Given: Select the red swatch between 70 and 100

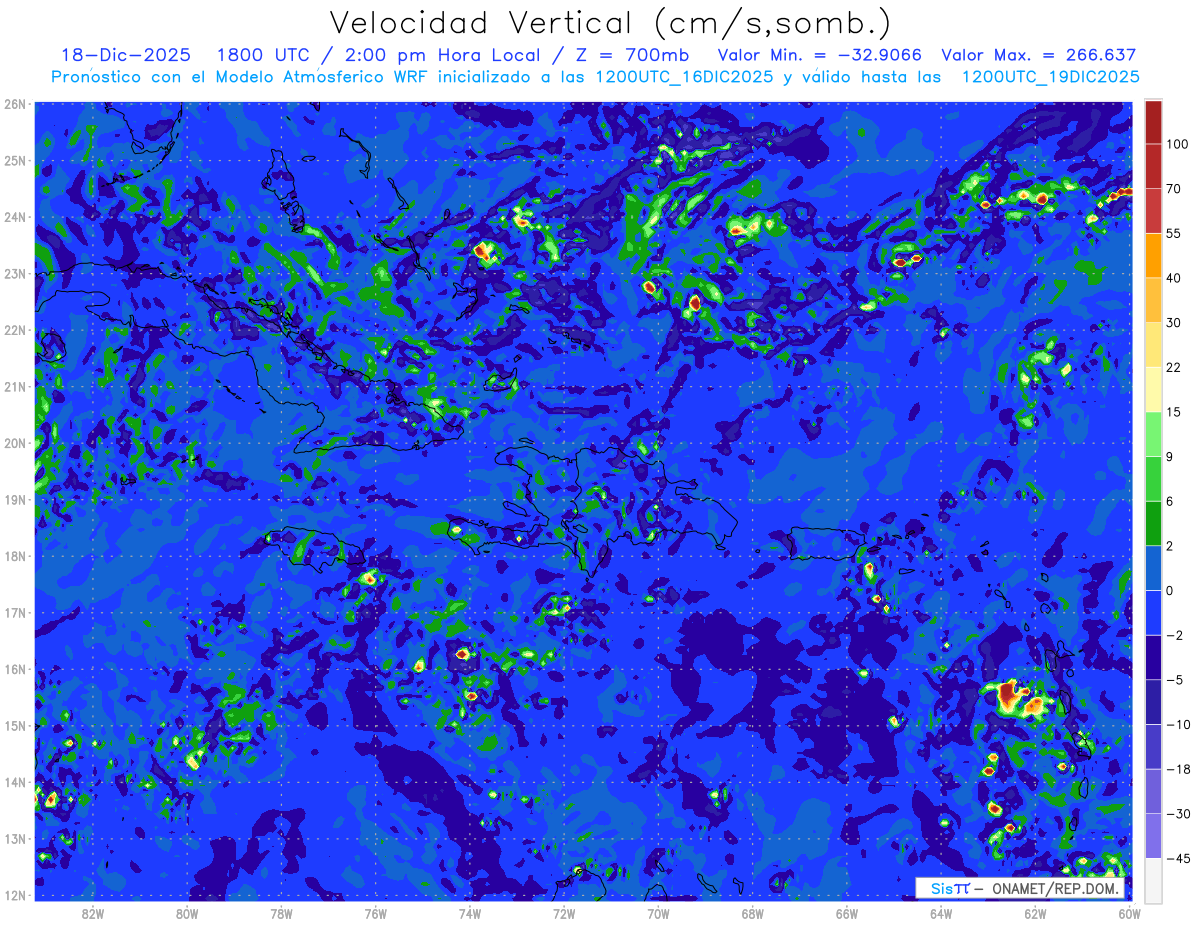Looking at the screenshot, I should [x=1153, y=166].
